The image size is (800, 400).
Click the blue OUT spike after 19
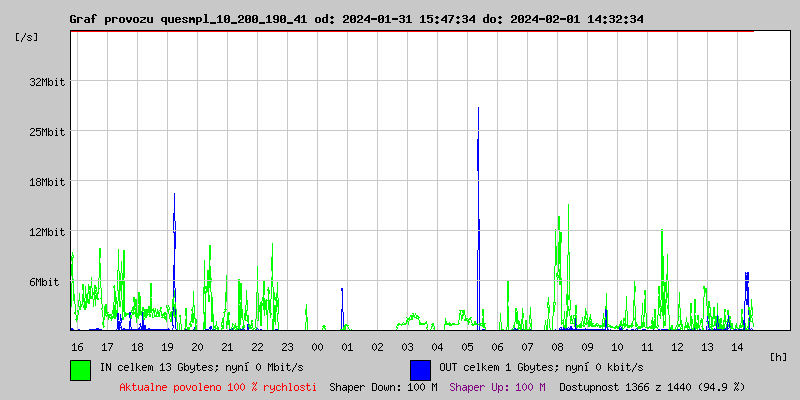(174, 260)
